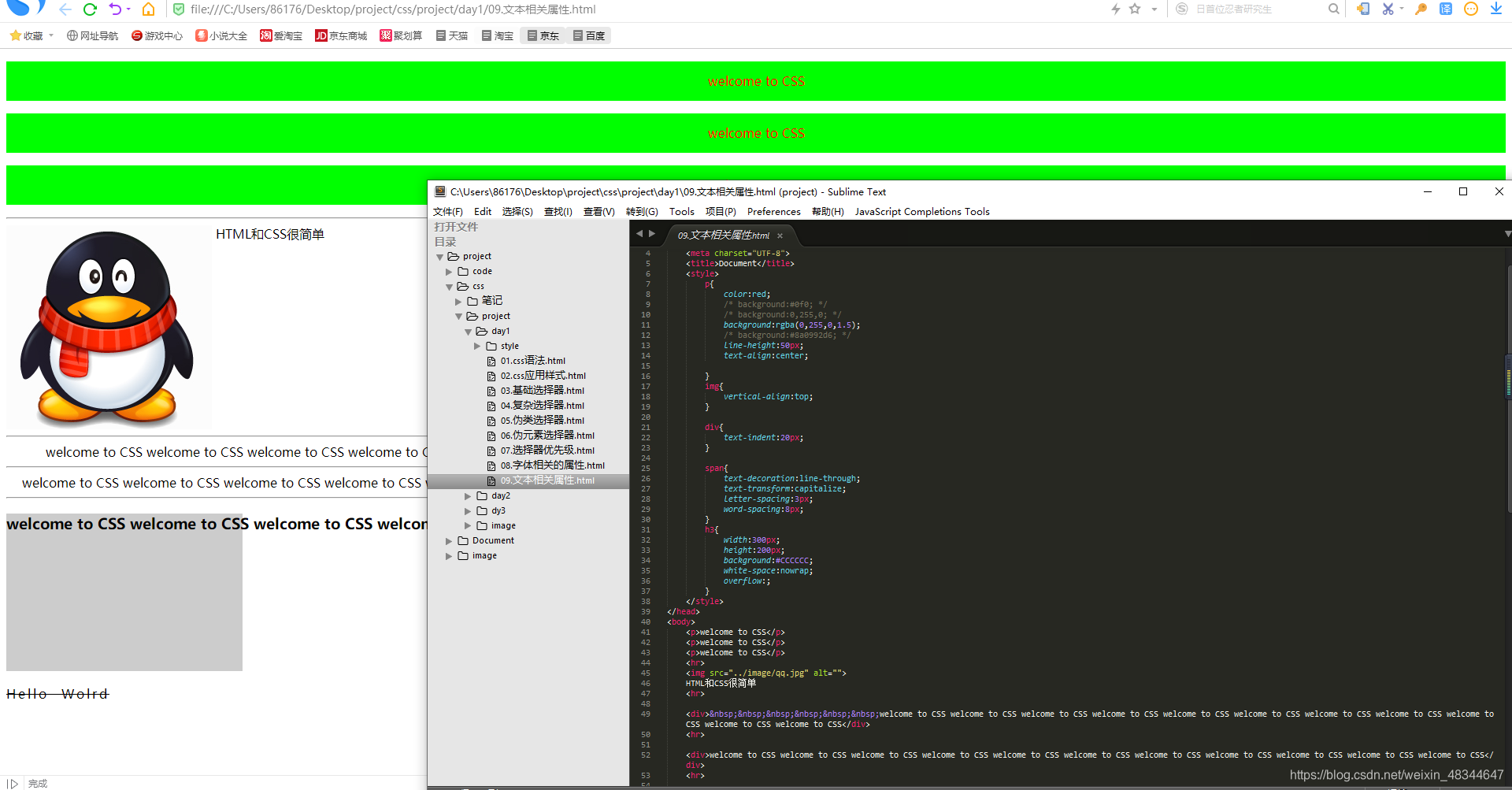Click the browser back arrow
Screen dimensions: 1512x790
pos(65,9)
